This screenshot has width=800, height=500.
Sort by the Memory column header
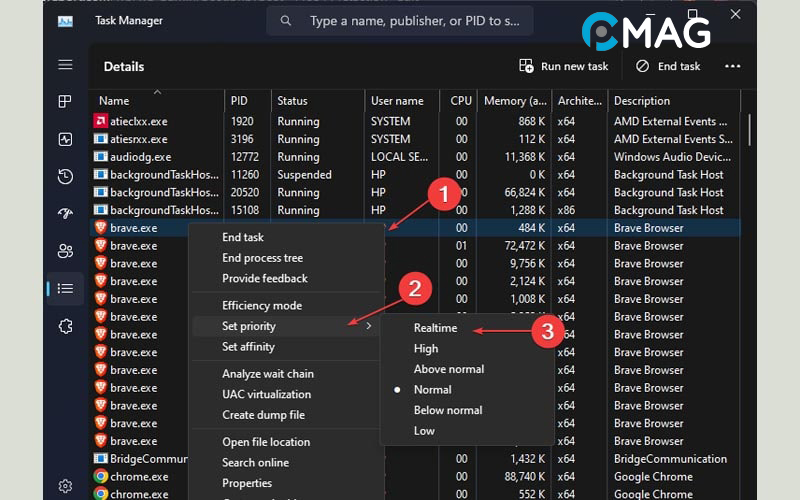pos(515,101)
